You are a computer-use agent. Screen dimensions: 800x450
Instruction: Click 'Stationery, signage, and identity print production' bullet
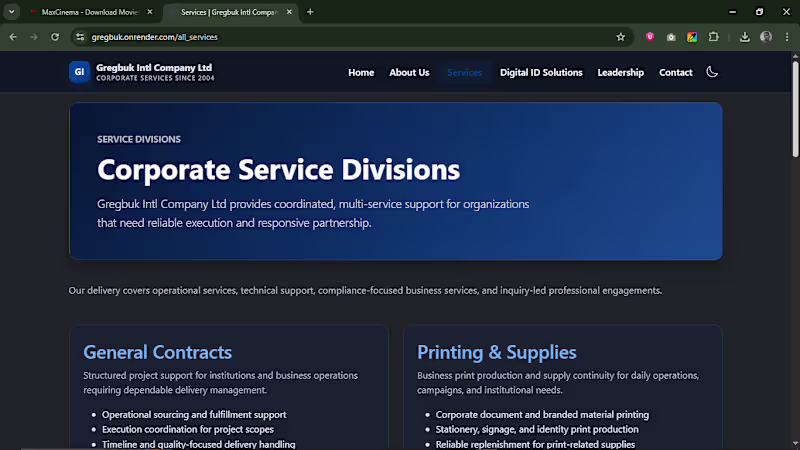click(537, 430)
